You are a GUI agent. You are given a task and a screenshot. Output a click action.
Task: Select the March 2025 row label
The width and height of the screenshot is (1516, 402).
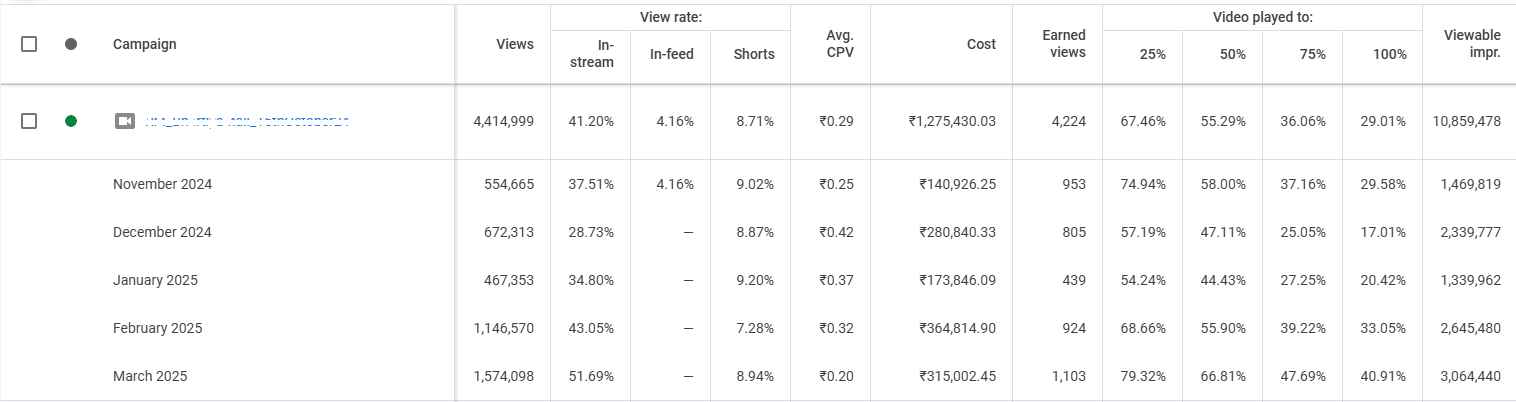point(150,376)
